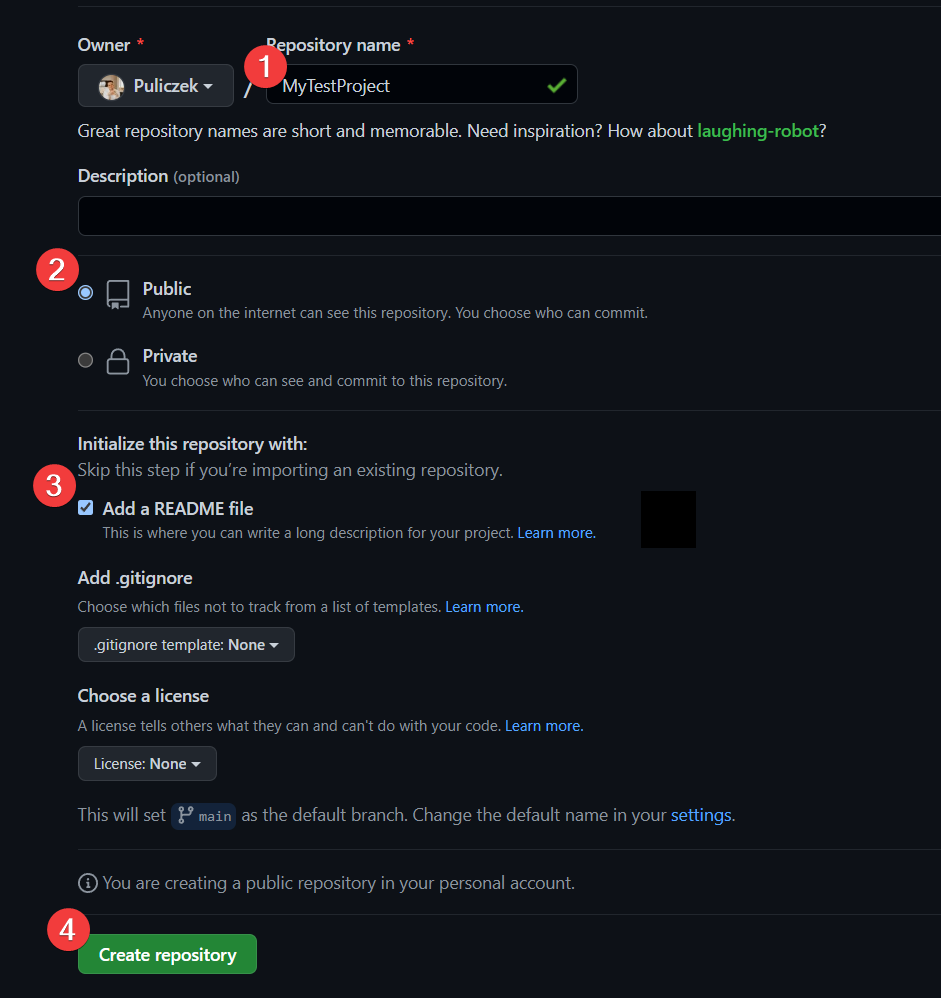This screenshot has width=941, height=998.
Task: Click the book icon beside Public
Action: (x=117, y=293)
